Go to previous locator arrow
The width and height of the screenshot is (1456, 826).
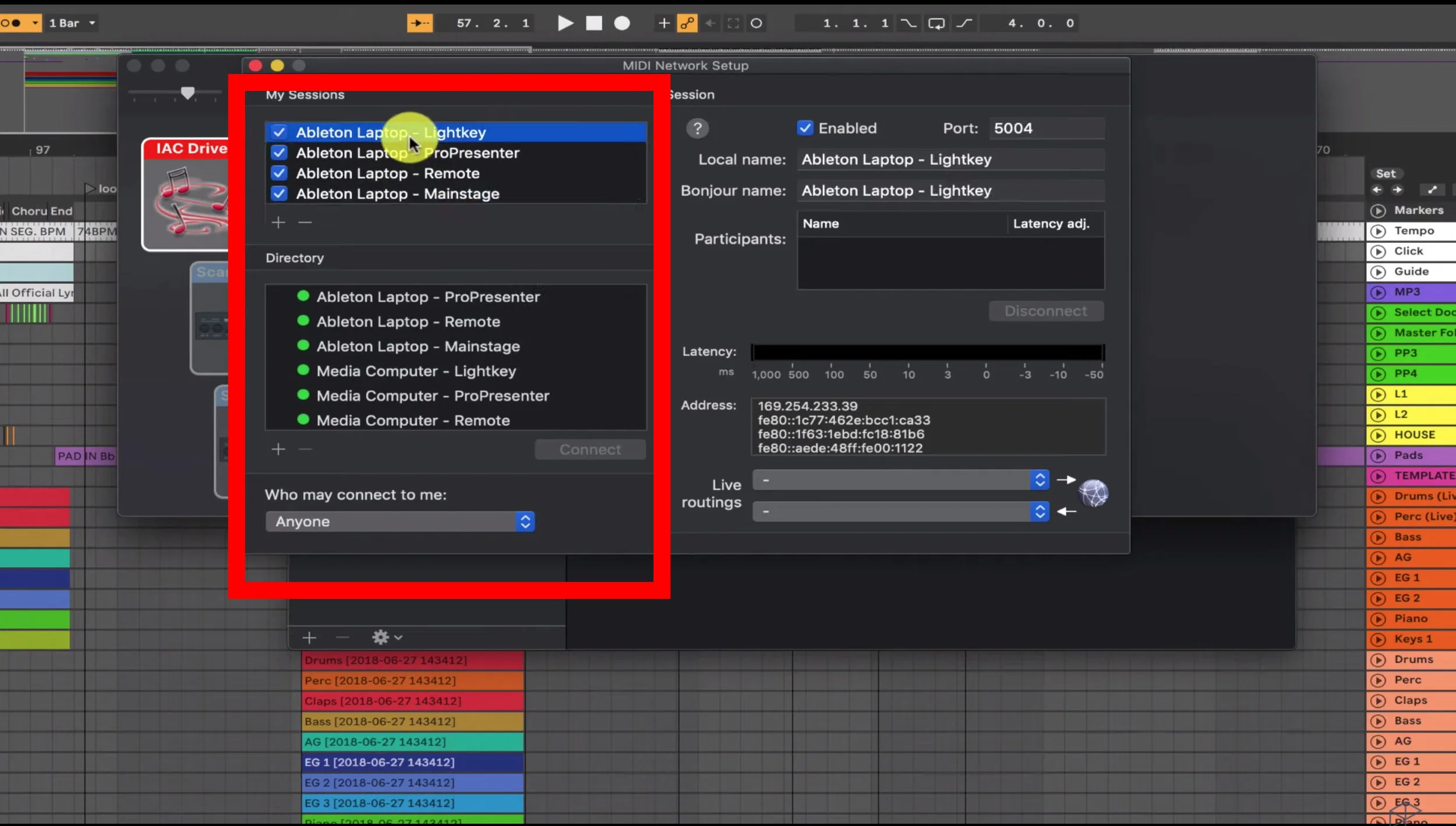[x=1377, y=189]
